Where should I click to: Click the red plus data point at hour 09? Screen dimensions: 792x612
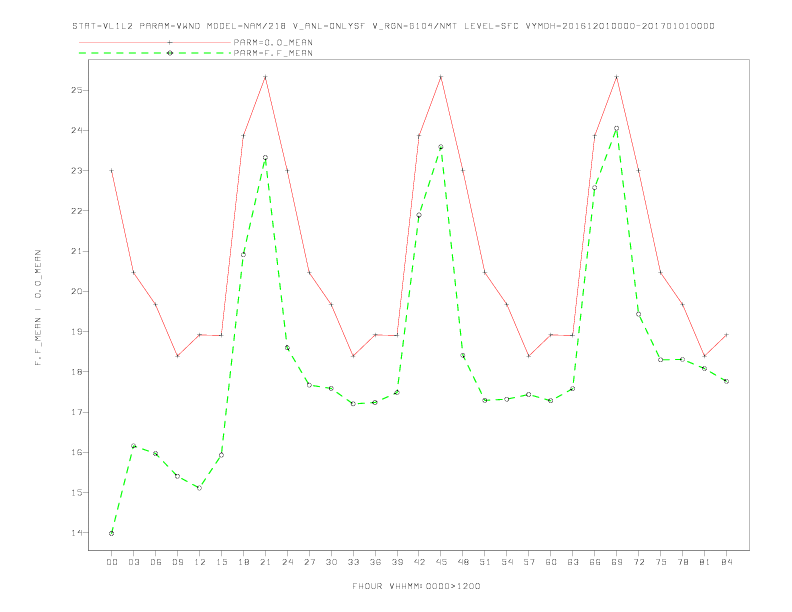[177, 356]
